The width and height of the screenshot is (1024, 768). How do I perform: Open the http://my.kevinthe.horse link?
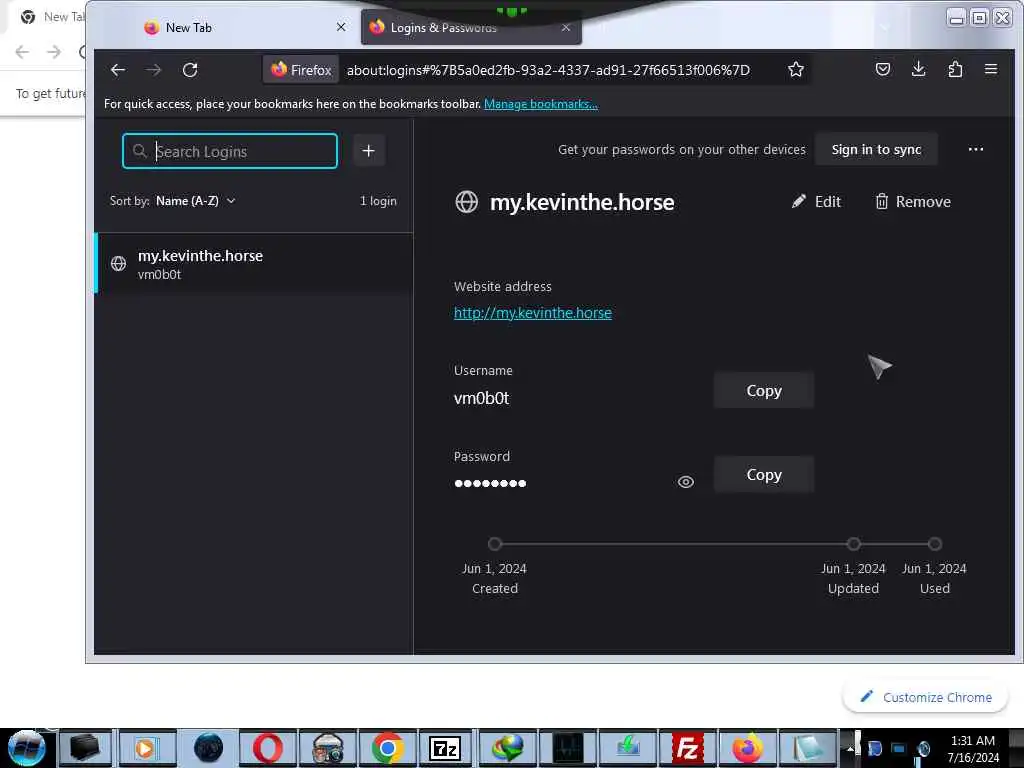click(x=533, y=313)
